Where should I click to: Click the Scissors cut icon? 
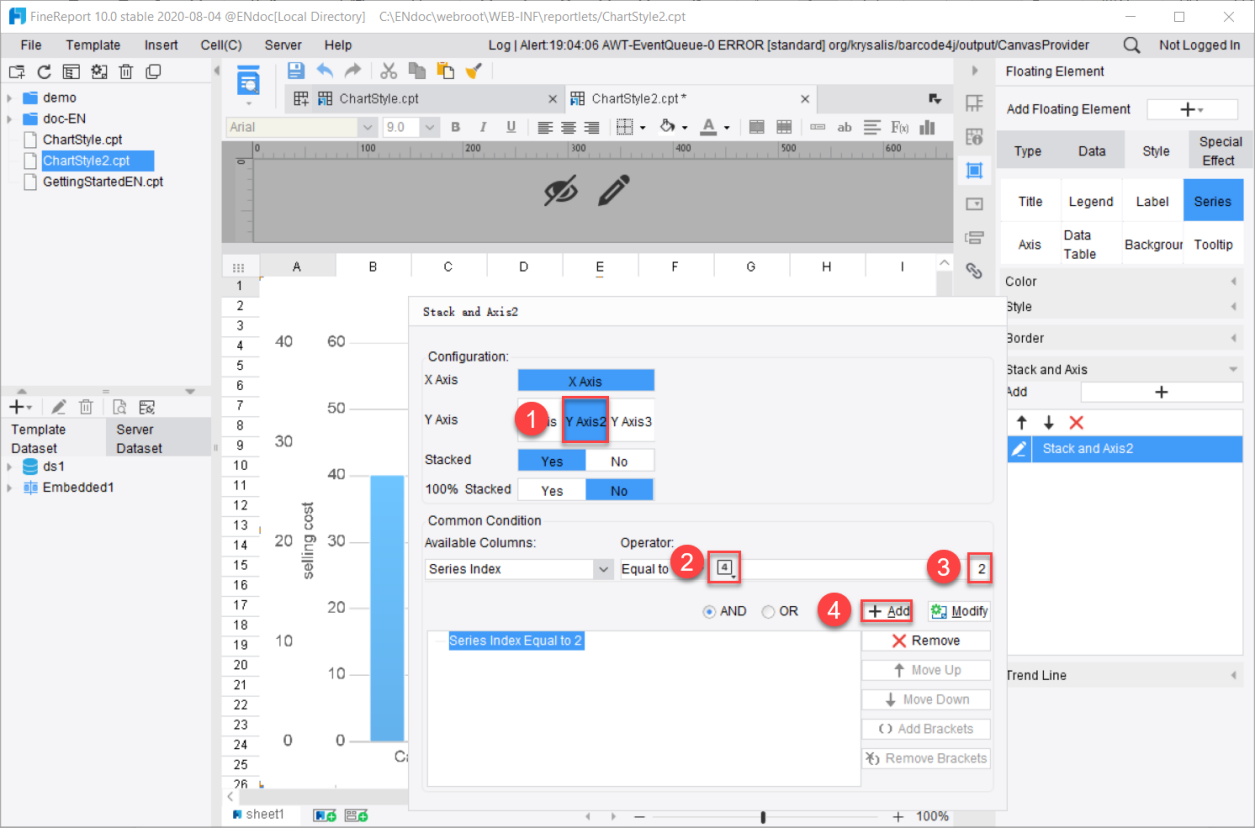coord(388,71)
